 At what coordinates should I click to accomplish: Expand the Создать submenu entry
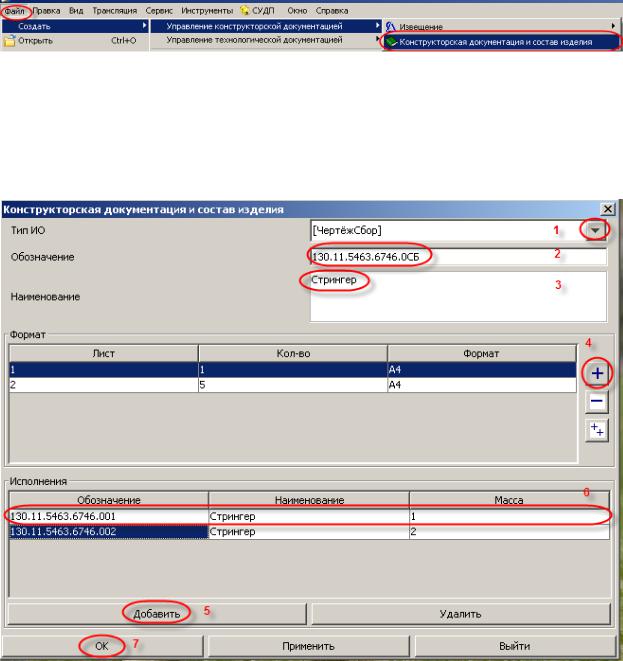click(75, 26)
